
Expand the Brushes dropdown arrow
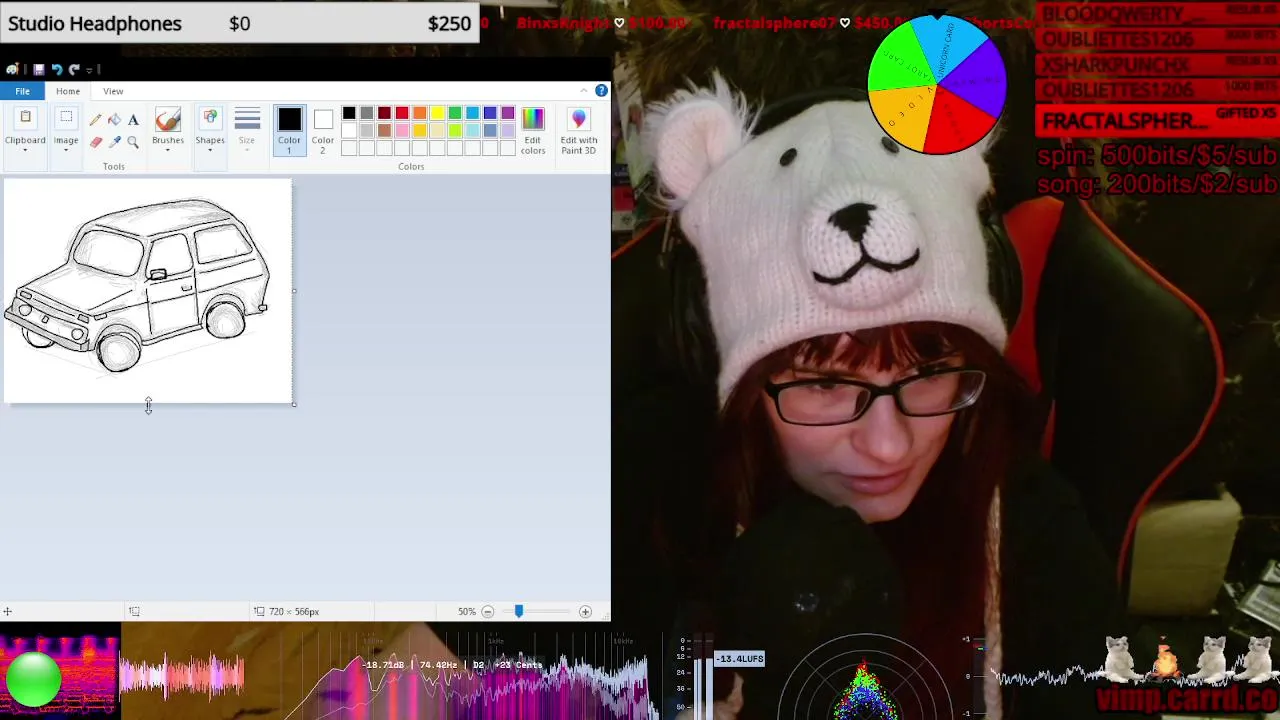tap(168, 151)
